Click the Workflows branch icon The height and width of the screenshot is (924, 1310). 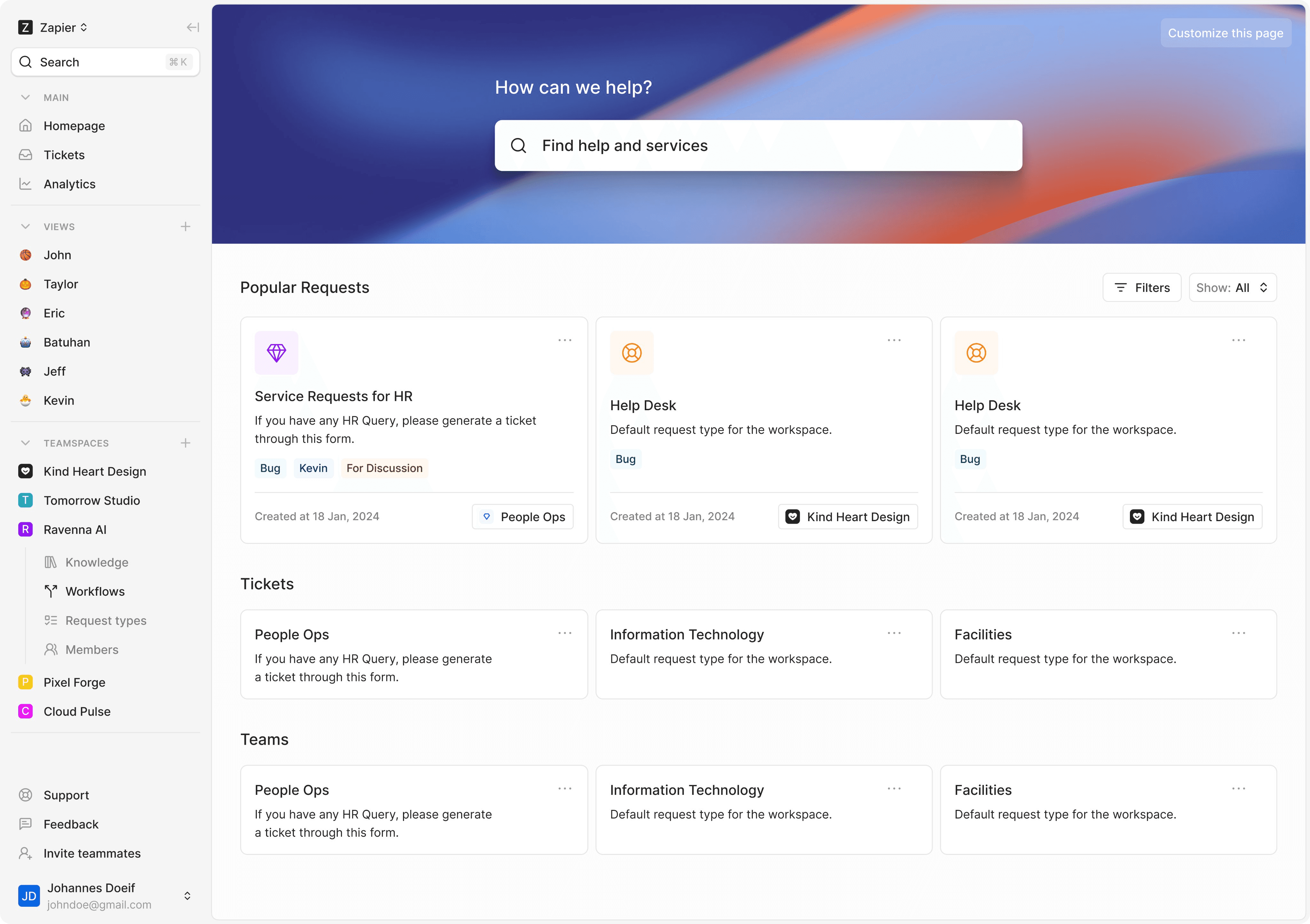[x=51, y=591]
